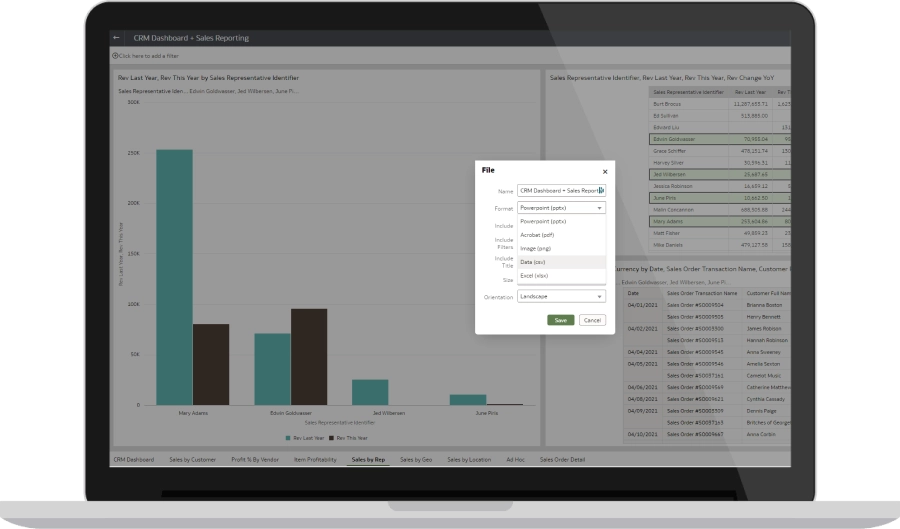Choose Powerpoint (pptx) in the list

point(543,221)
